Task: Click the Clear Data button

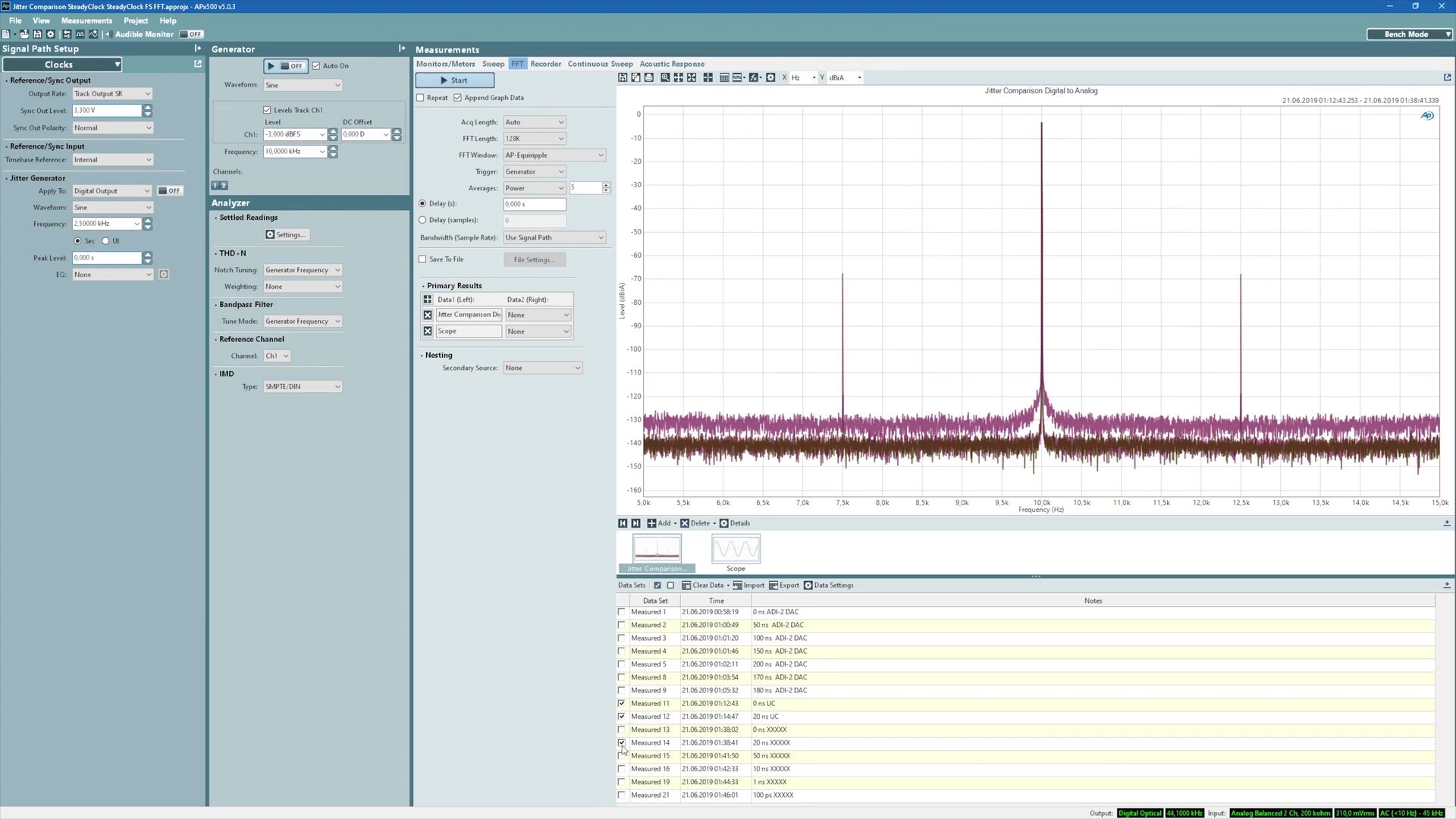Action: pyautogui.click(x=702, y=585)
